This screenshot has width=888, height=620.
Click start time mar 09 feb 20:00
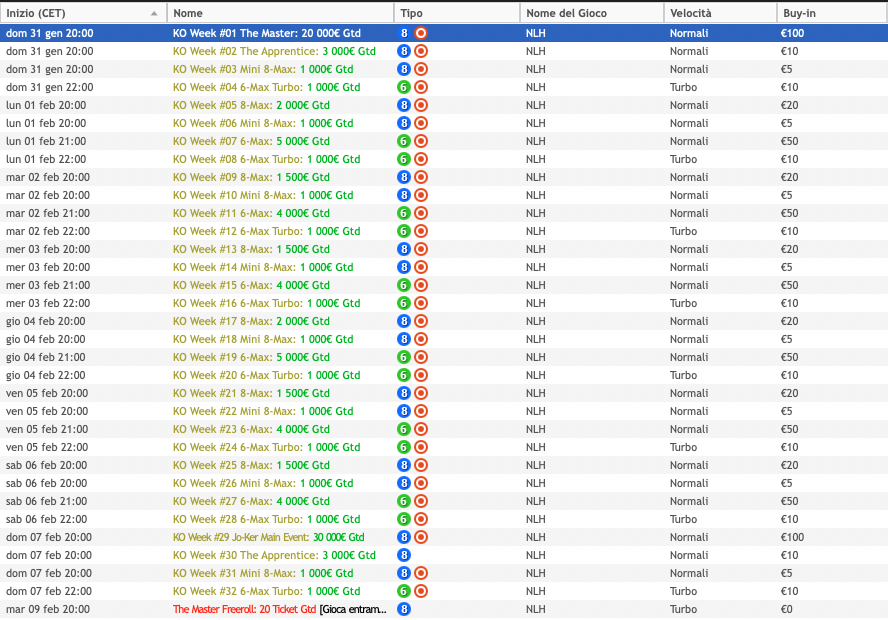48,609
